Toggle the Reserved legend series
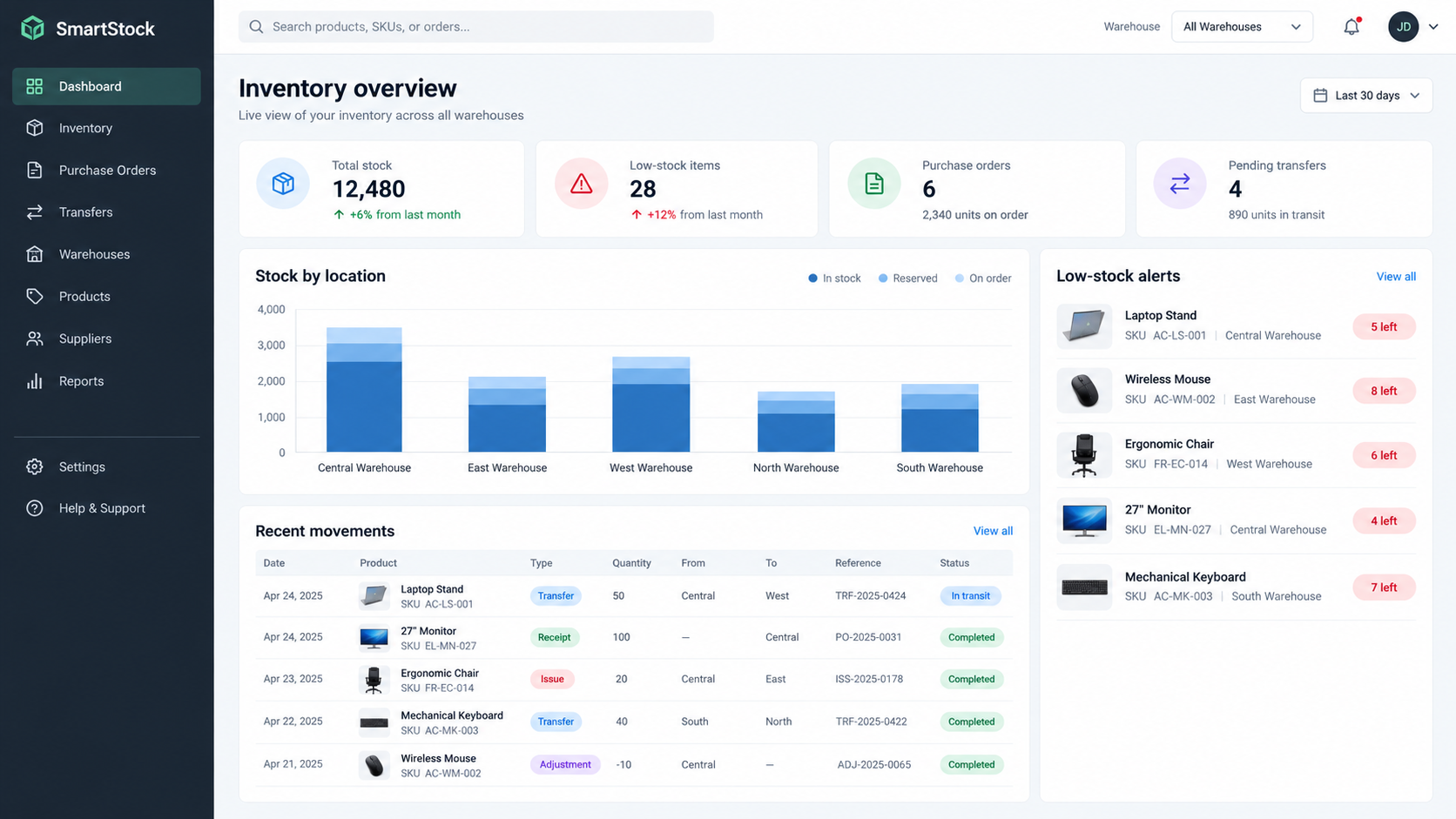 (x=907, y=279)
